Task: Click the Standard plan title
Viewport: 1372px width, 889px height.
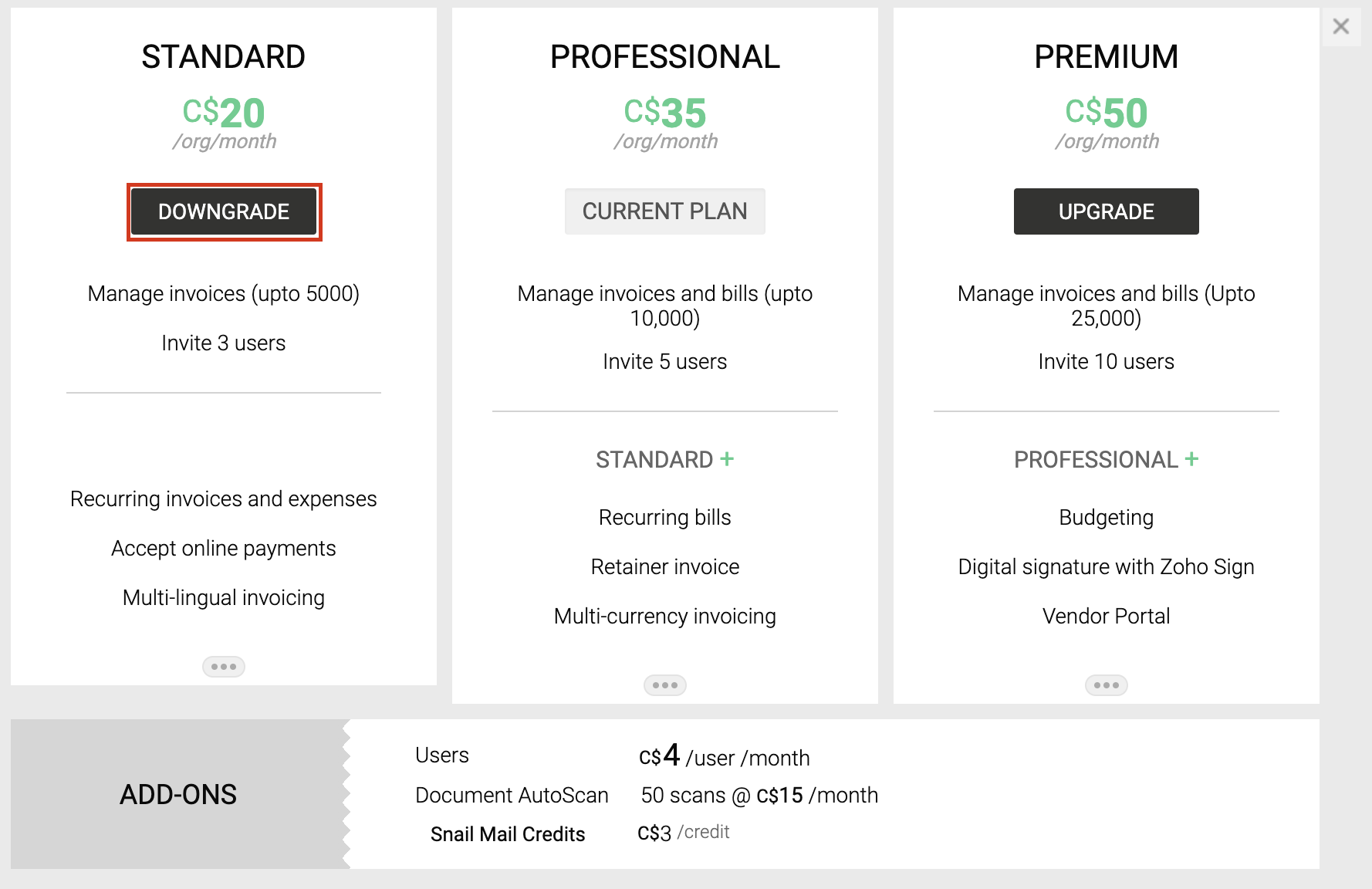Action: coord(224,56)
